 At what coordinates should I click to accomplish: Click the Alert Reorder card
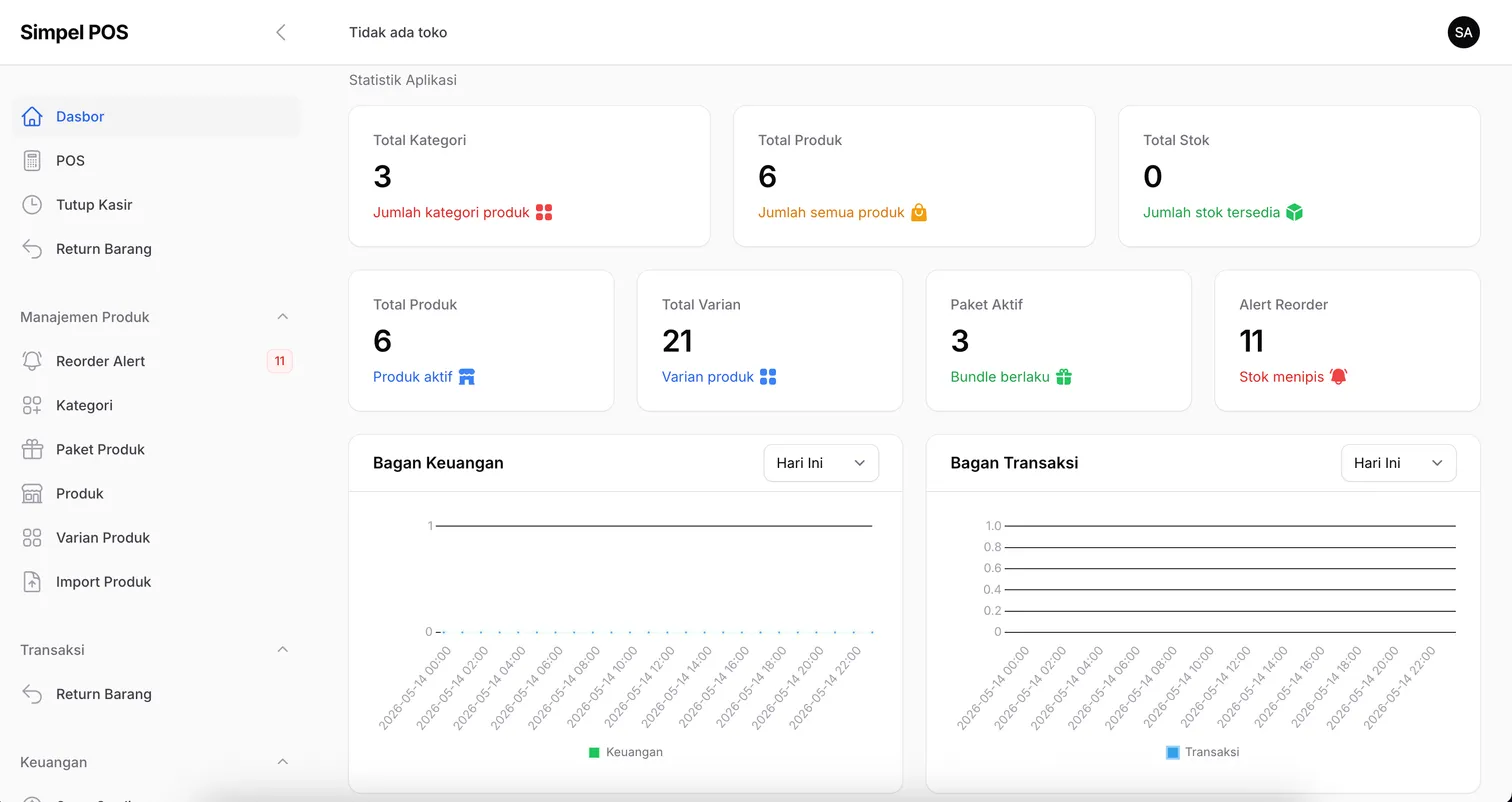1347,341
